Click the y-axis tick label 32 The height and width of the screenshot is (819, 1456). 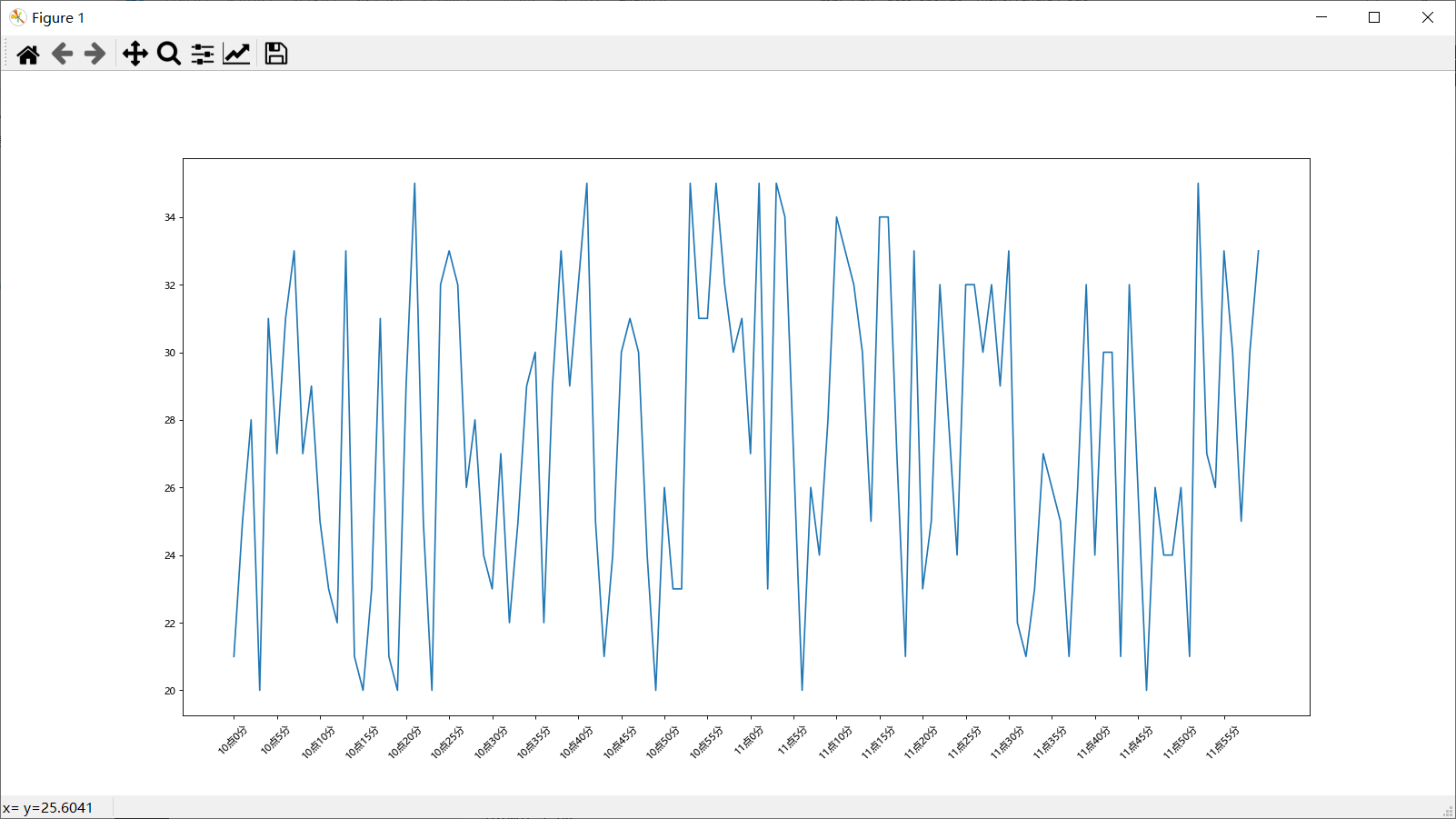click(170, 285)
